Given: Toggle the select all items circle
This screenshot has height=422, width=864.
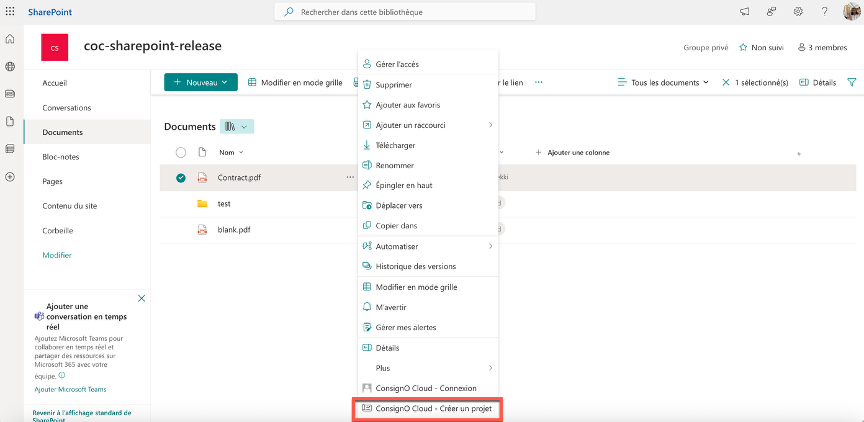Looking at the screenshot, I should click(181, 152).
